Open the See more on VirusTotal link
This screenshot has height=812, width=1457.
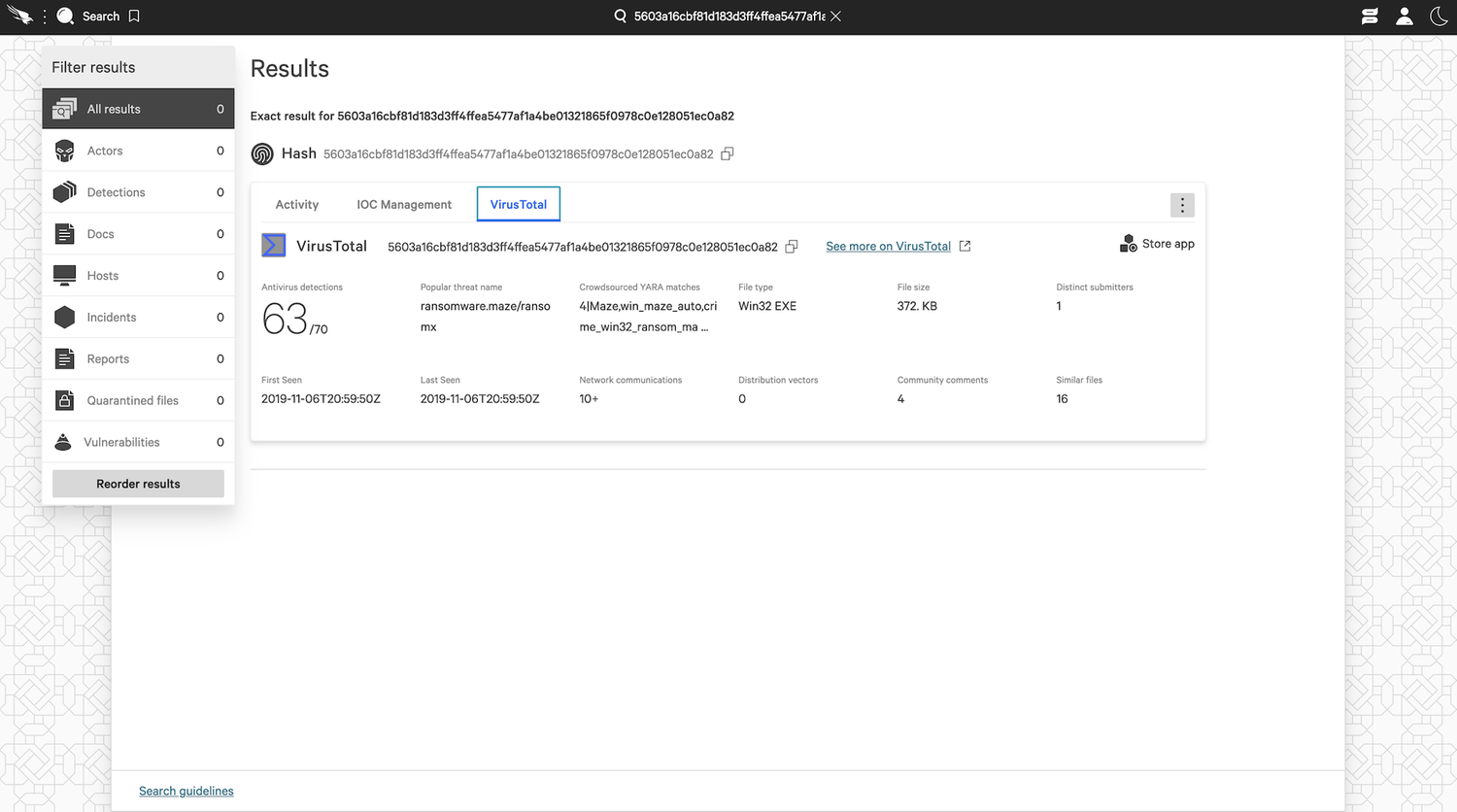tap(887, 246)
